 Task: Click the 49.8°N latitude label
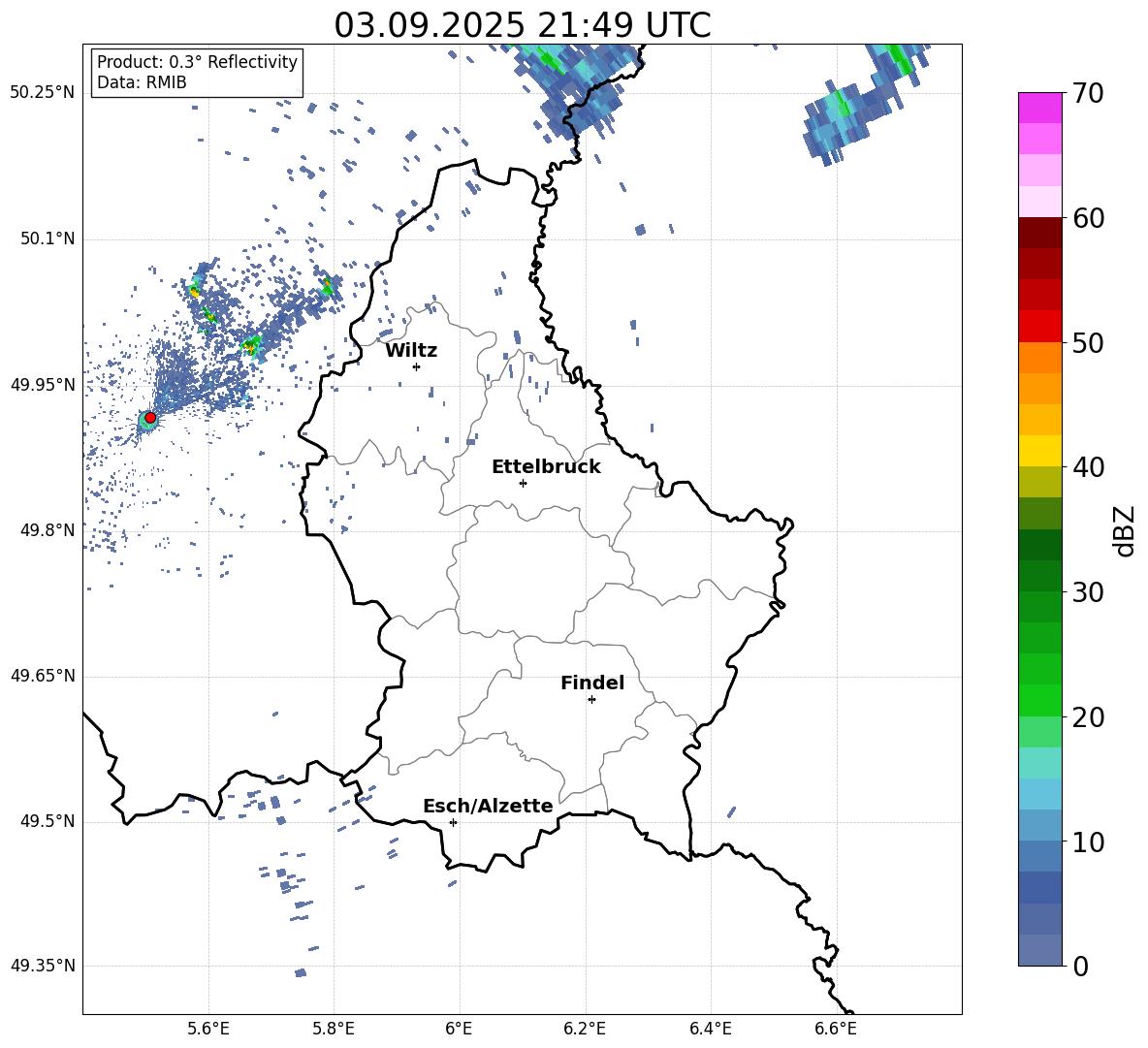click(x=48, y=530)
